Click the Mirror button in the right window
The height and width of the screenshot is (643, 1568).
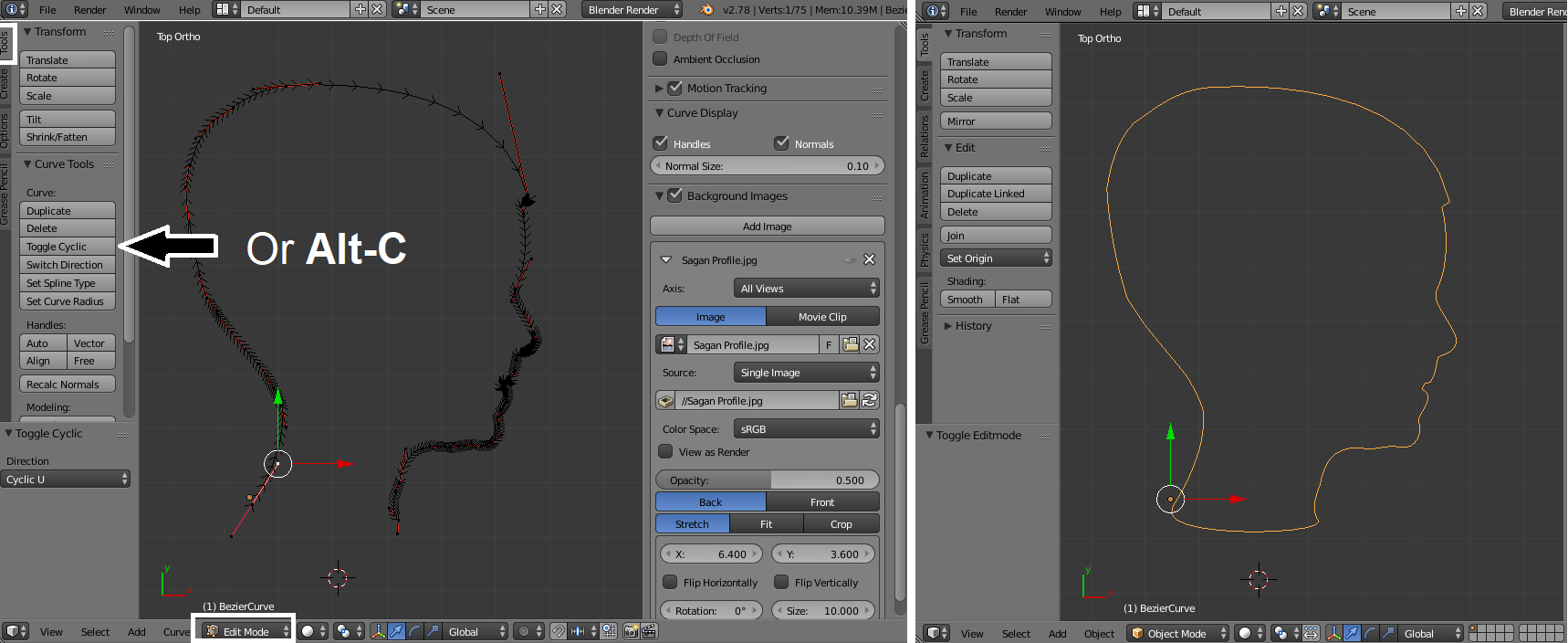coord(997,121)
